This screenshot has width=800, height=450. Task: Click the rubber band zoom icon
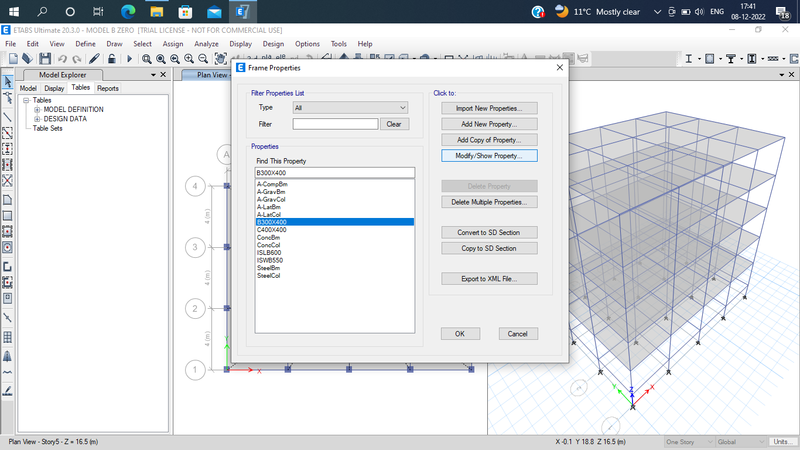[x=146, y=59]
